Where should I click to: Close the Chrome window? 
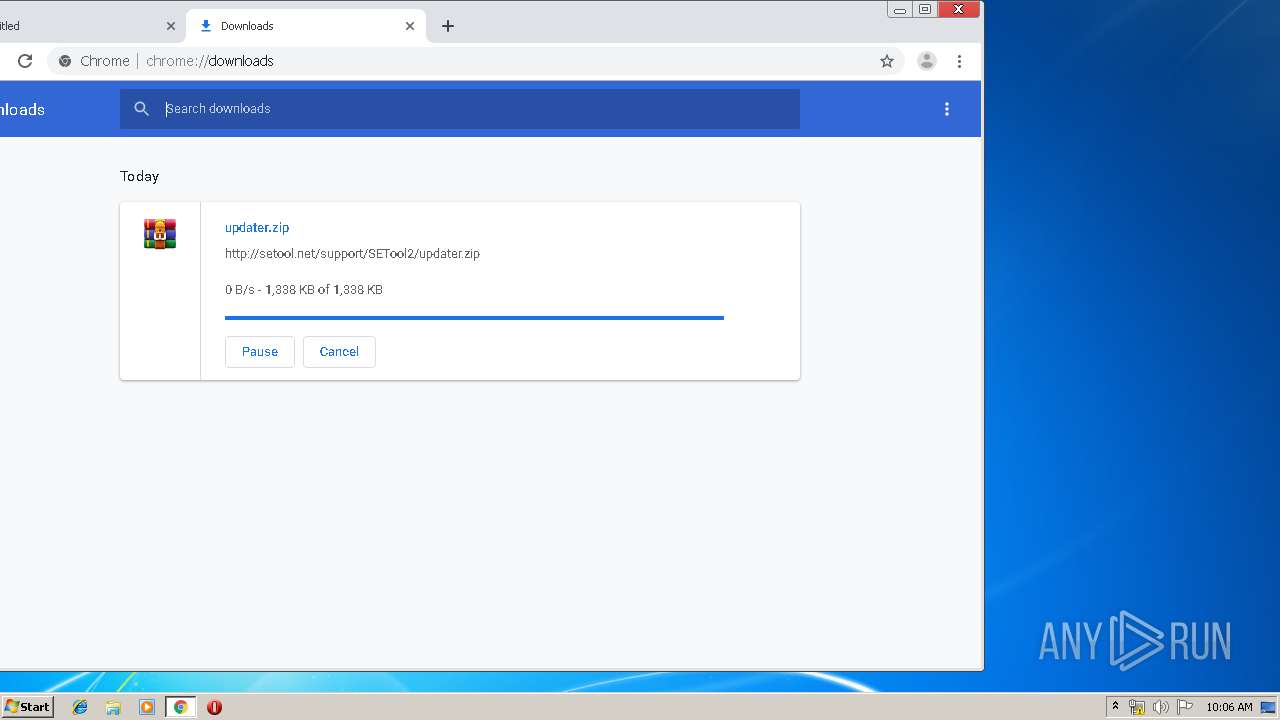959,10
